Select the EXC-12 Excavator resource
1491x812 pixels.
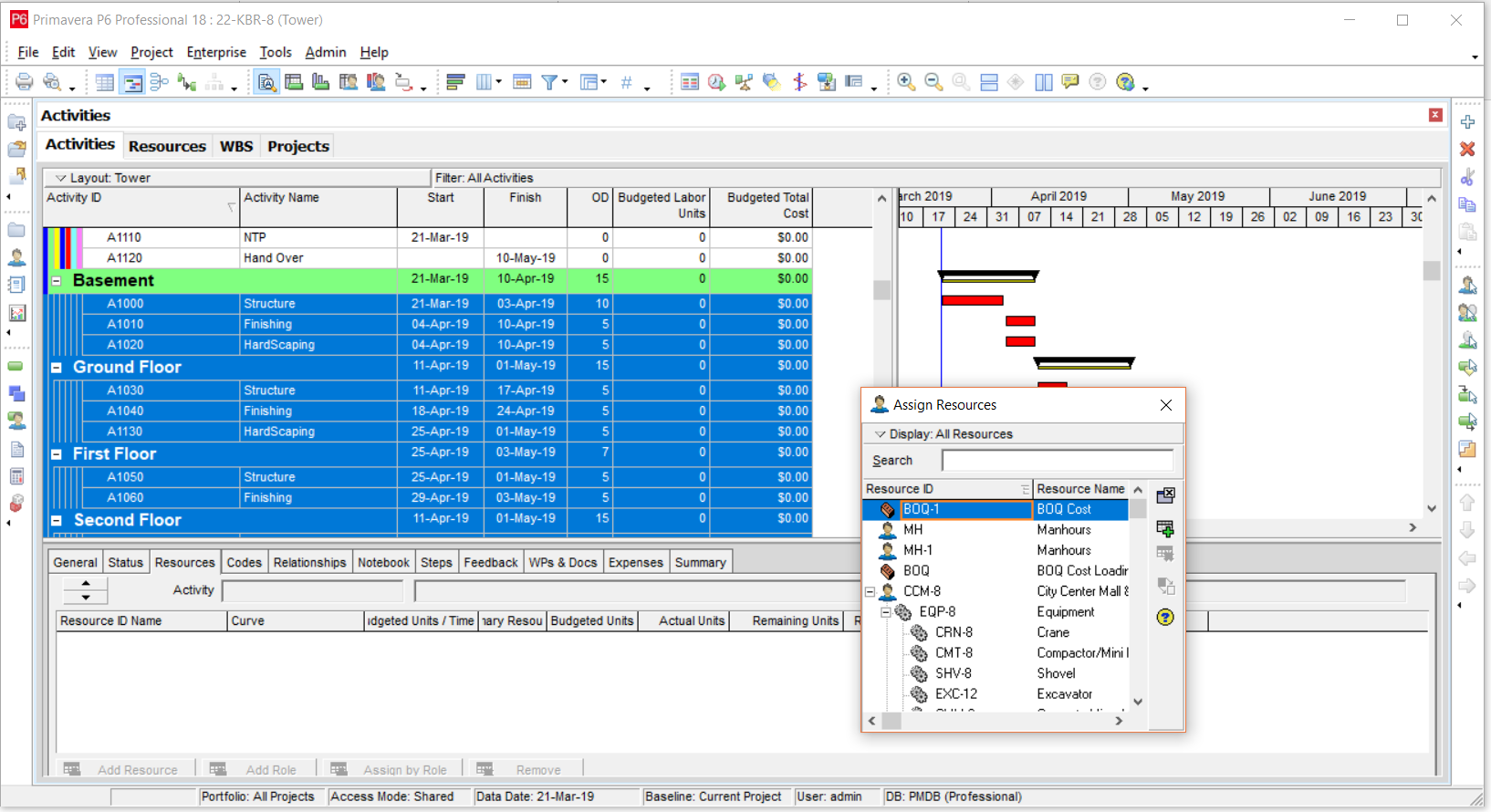click(x=996, y=694)
